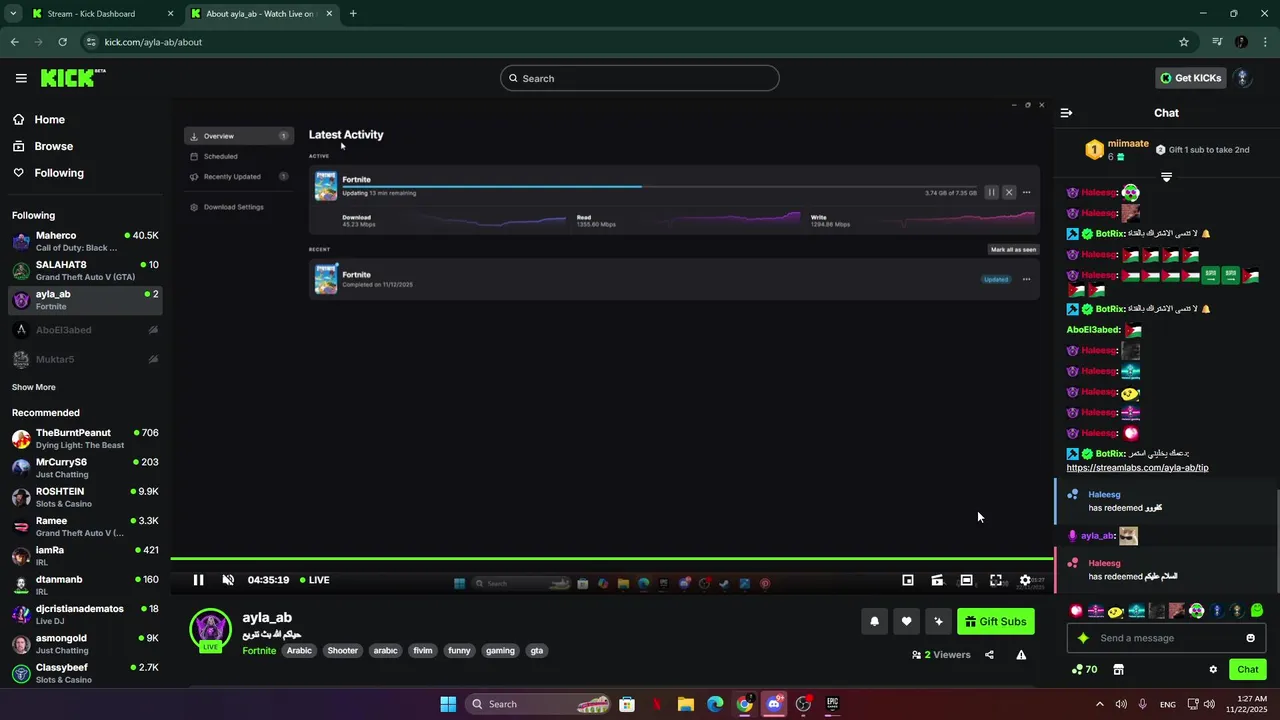Pause the live stream
This screenshot has width=1280, height=720.
click(x=198, y=580)
